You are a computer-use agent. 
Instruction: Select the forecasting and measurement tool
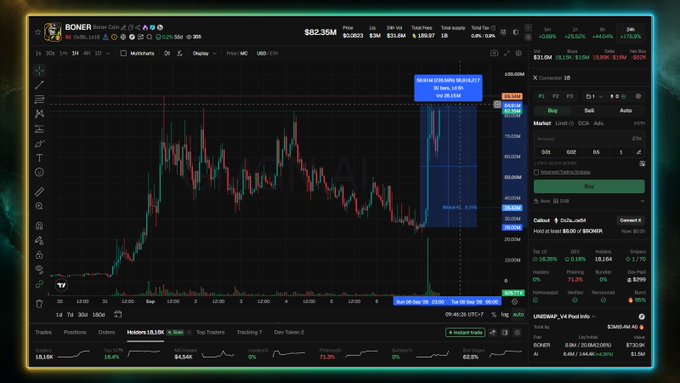pos(39,129)
